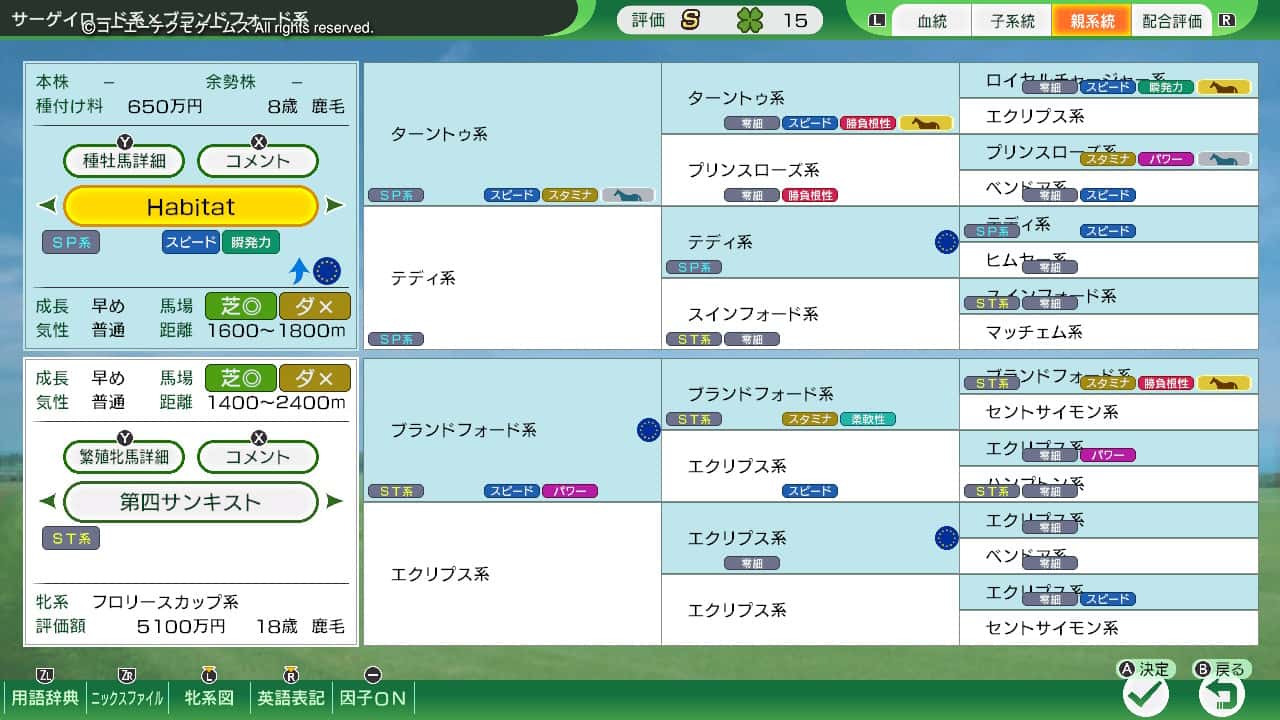Click the blue up arrow beside Habitat
Screen dimensions: 1280x720
tap(299, 270)
